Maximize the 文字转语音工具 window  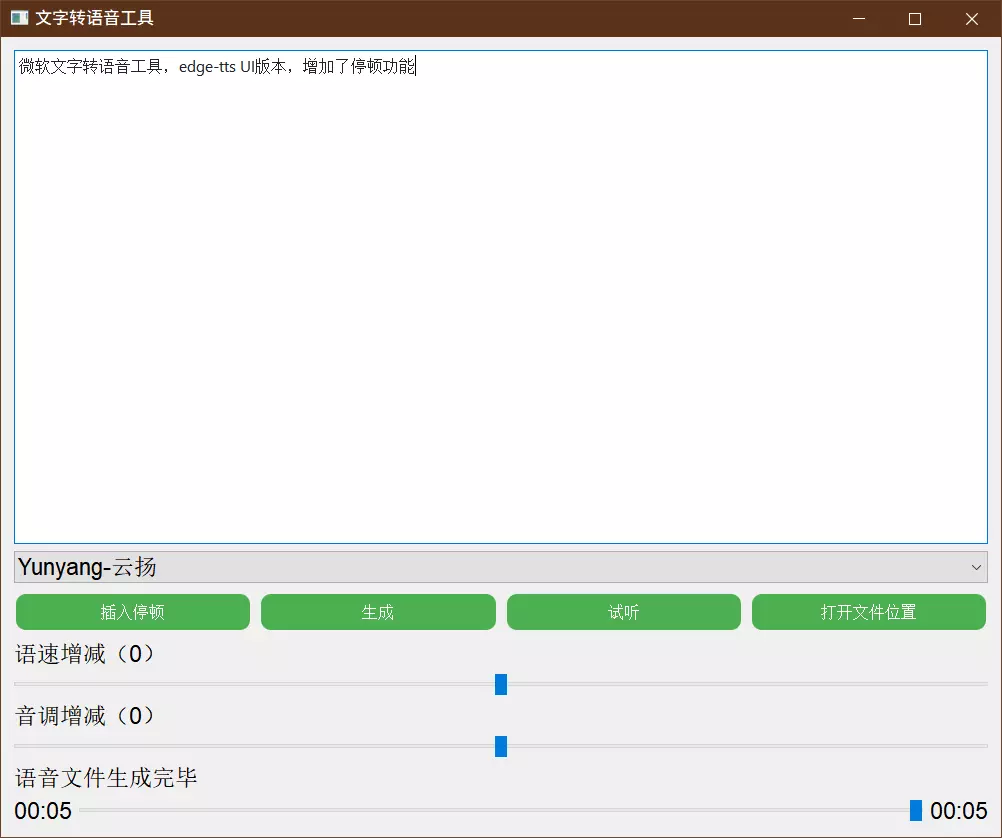tap(914, 18)
